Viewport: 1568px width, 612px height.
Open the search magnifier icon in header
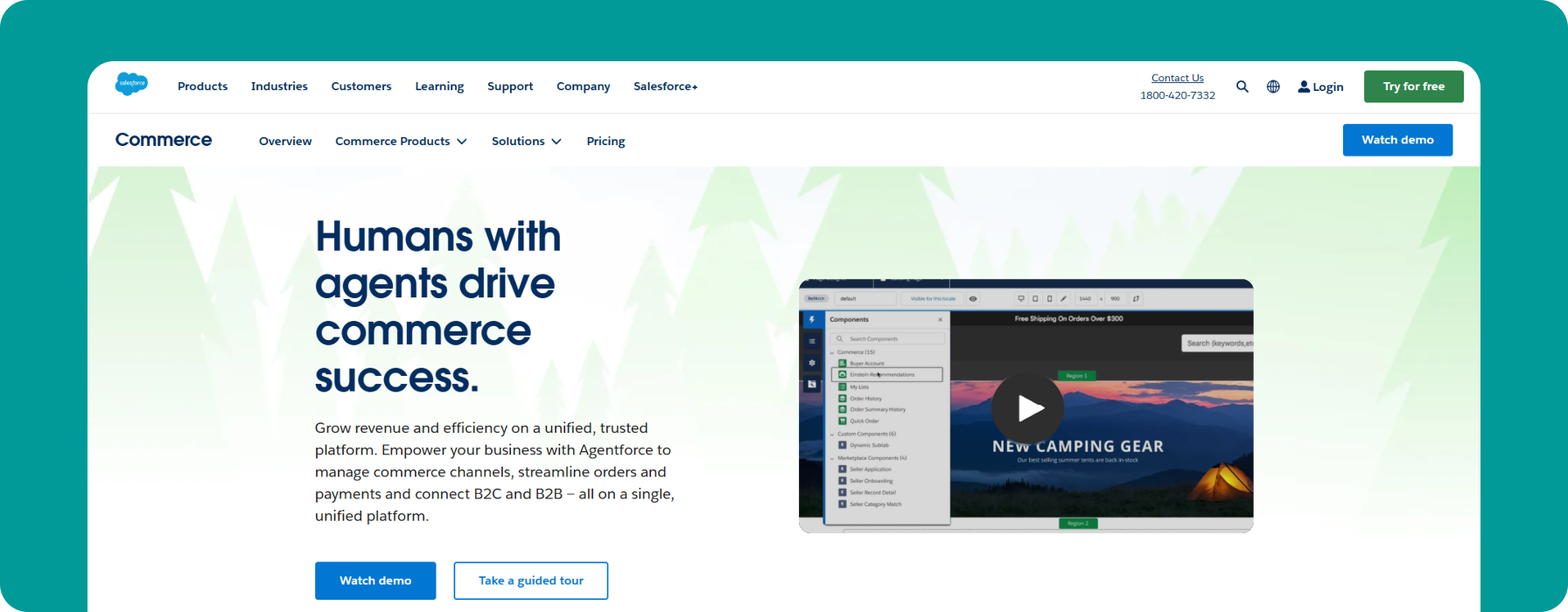coord(1242,87)
